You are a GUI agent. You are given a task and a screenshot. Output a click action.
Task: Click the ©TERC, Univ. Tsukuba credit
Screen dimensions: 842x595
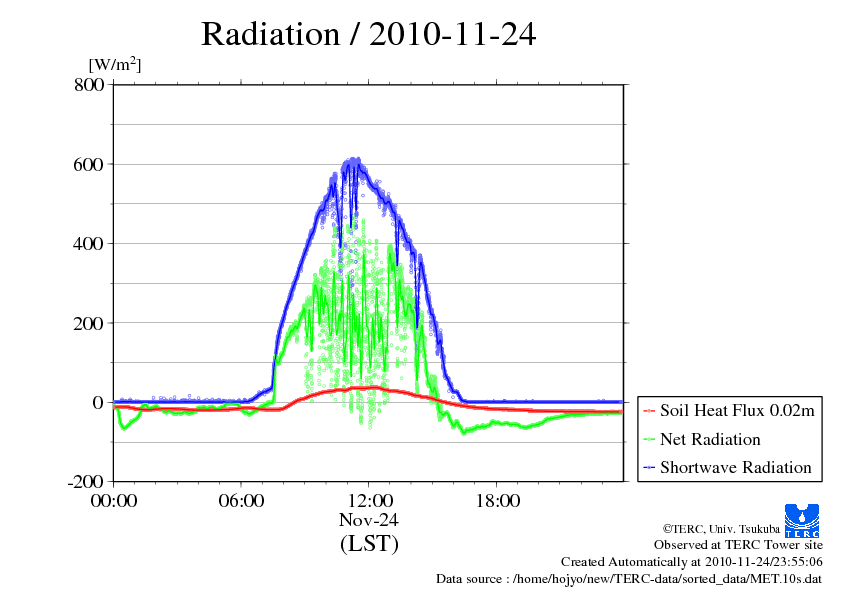tap(721, 529)
